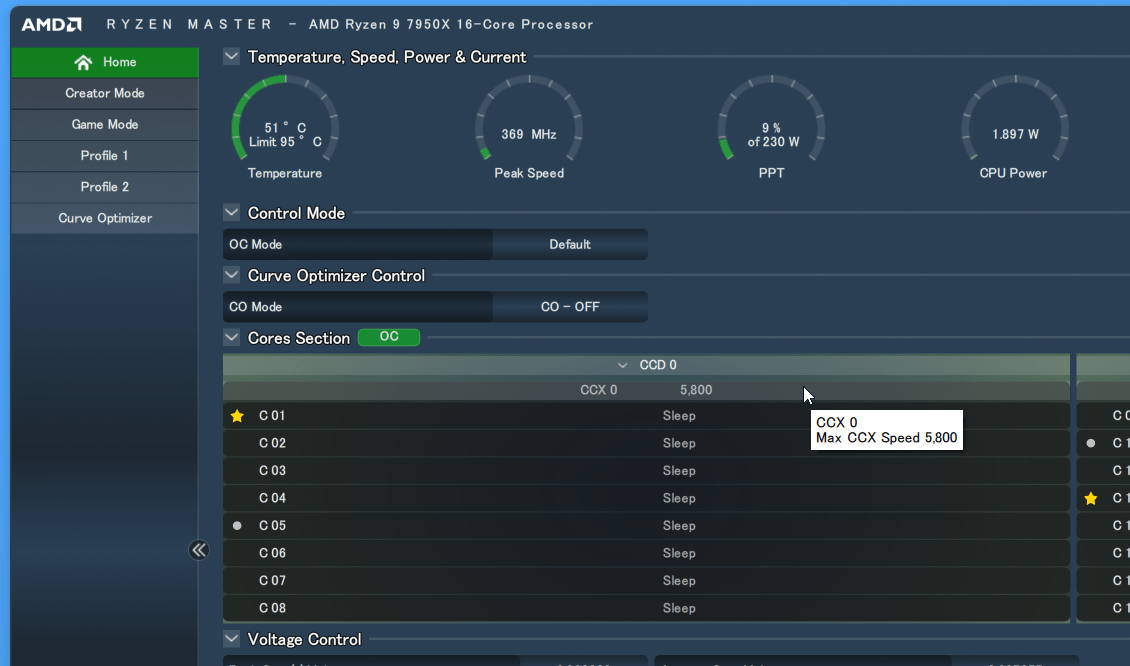Select core row C 07
The image size is (1130, 666).
(646, 580)
